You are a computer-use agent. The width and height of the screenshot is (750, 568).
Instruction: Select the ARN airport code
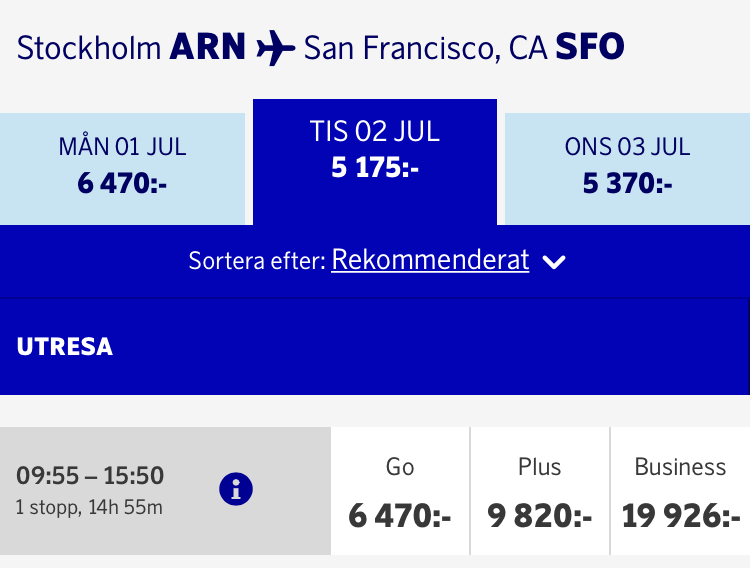point(207,47)
